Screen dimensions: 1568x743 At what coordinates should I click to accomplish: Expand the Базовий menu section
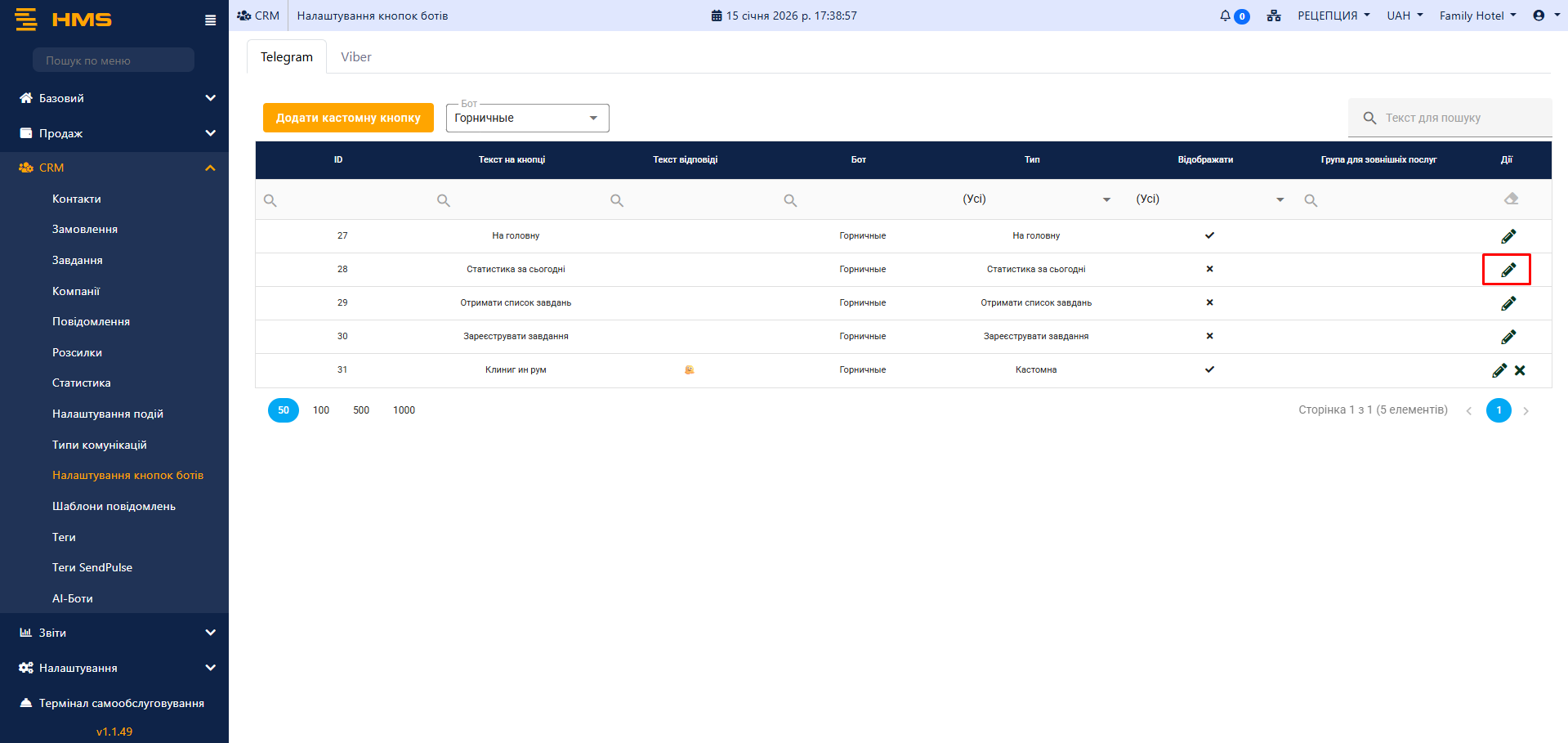[x=114, y=98]
